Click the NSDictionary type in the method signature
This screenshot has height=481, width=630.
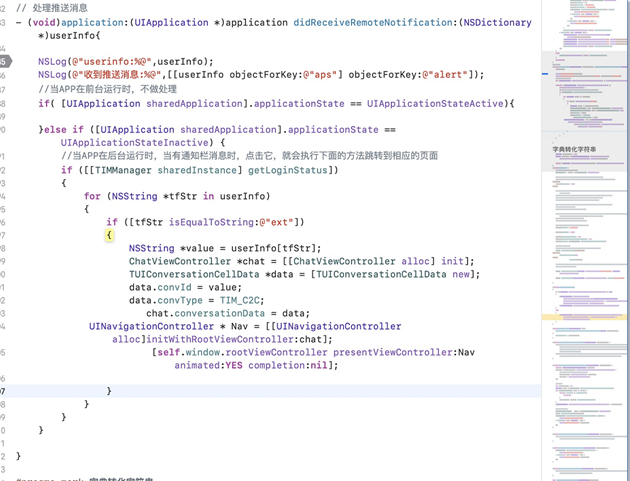[497, 23]
